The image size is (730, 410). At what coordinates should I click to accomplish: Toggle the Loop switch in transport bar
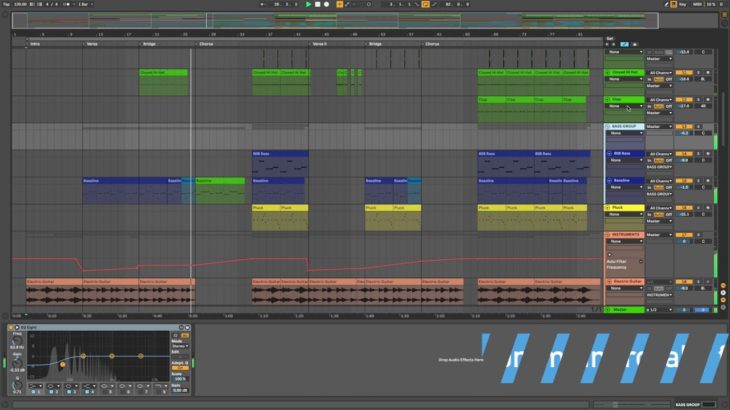click(425, 4)
